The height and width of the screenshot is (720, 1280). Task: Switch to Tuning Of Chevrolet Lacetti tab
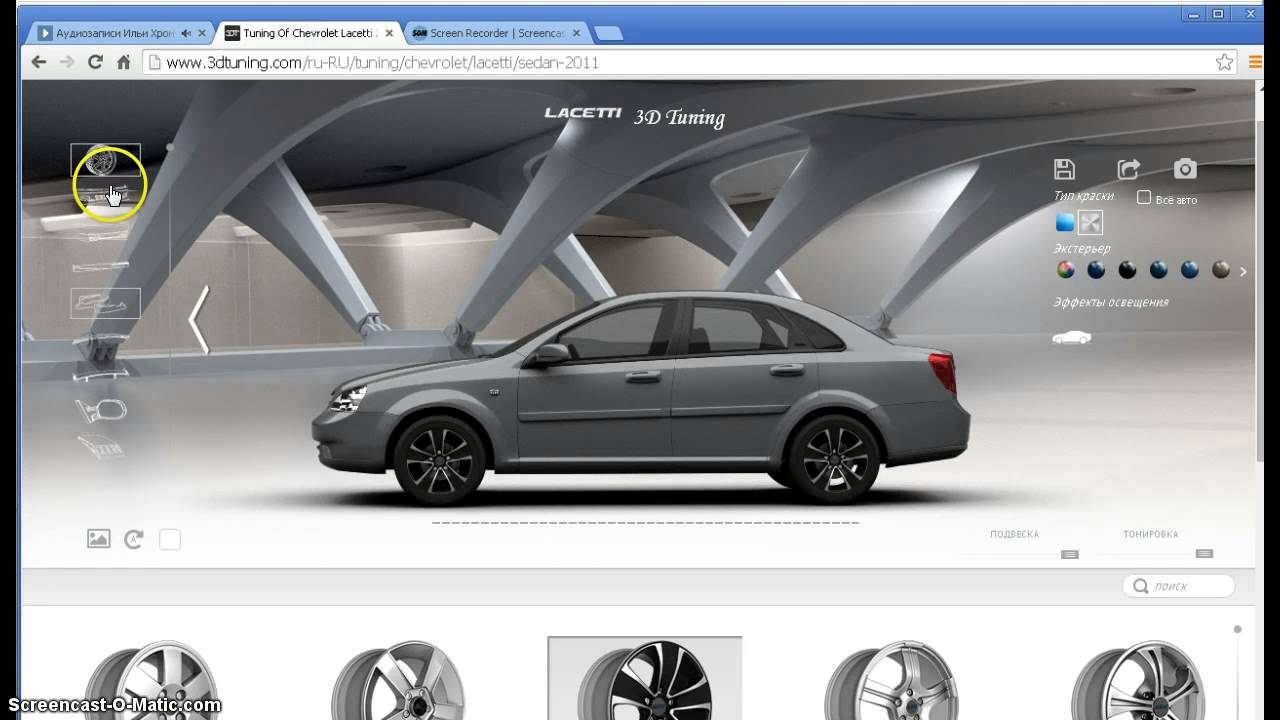point(306,33)
